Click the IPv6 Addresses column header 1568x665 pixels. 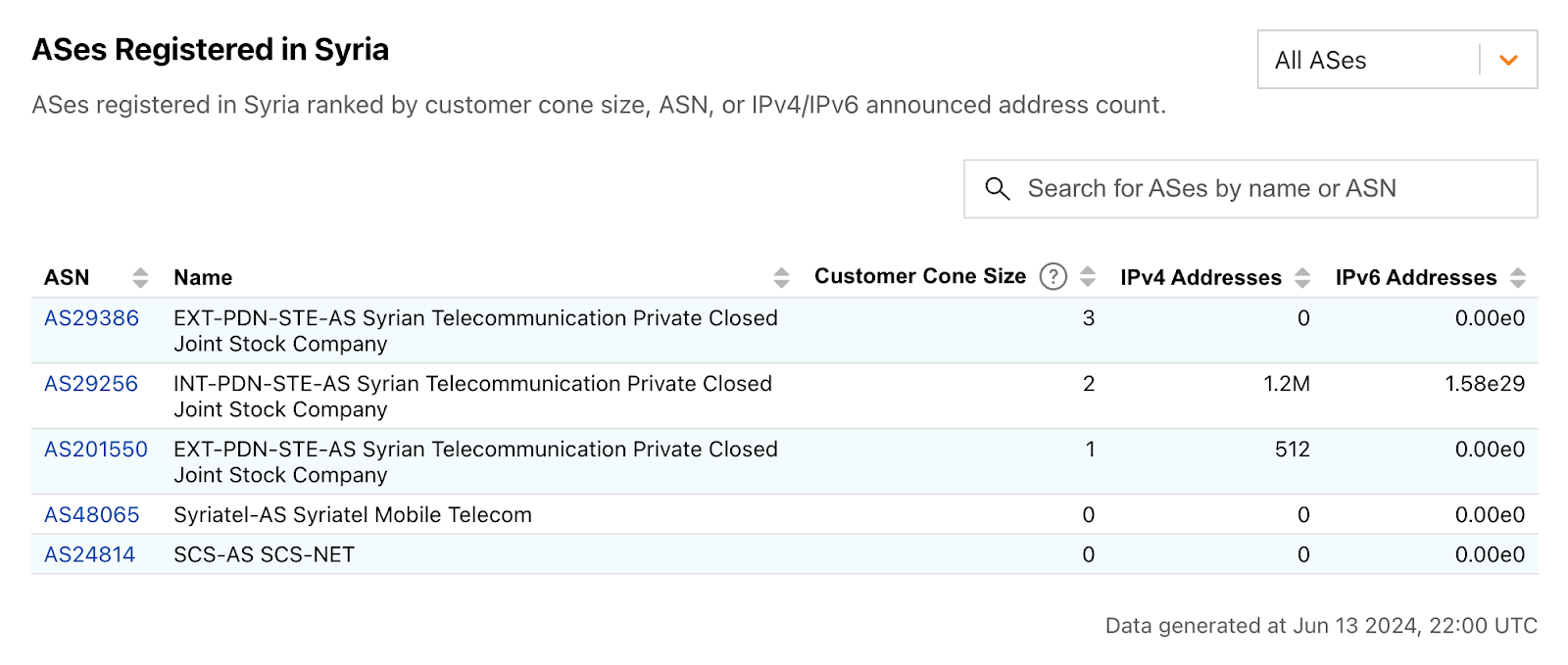pyautogui.click(x=1416, y=278)
